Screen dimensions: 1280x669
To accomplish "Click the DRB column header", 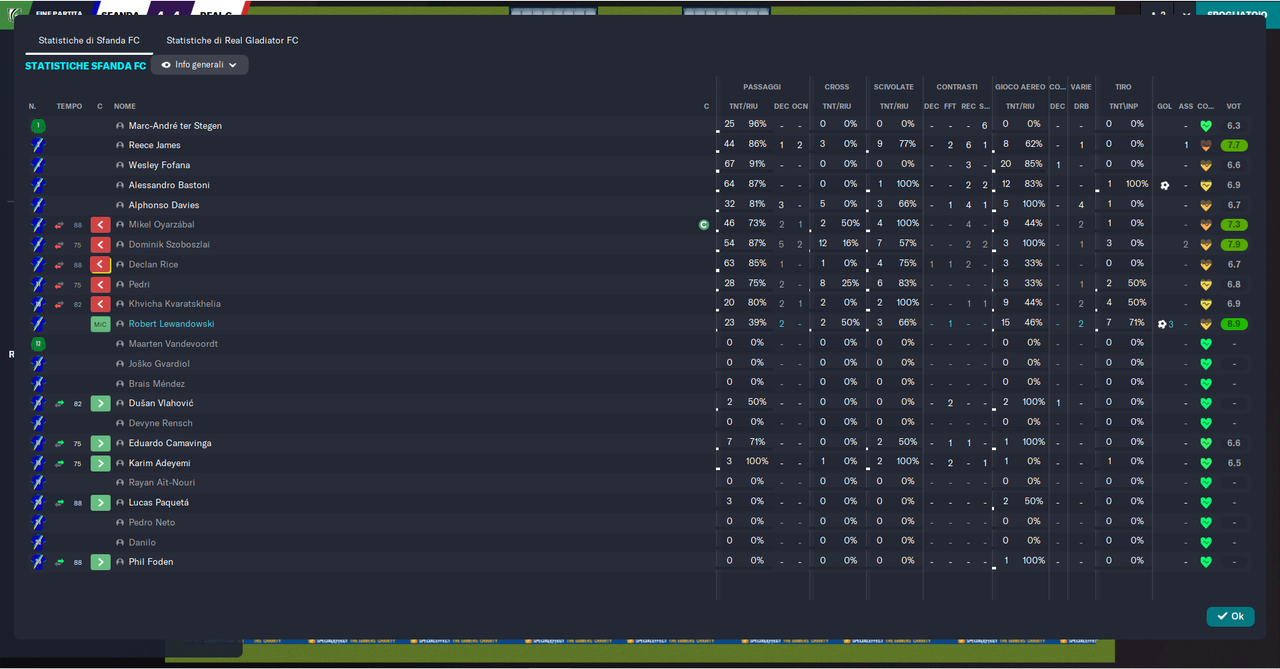I will [x=1081, y=106].
